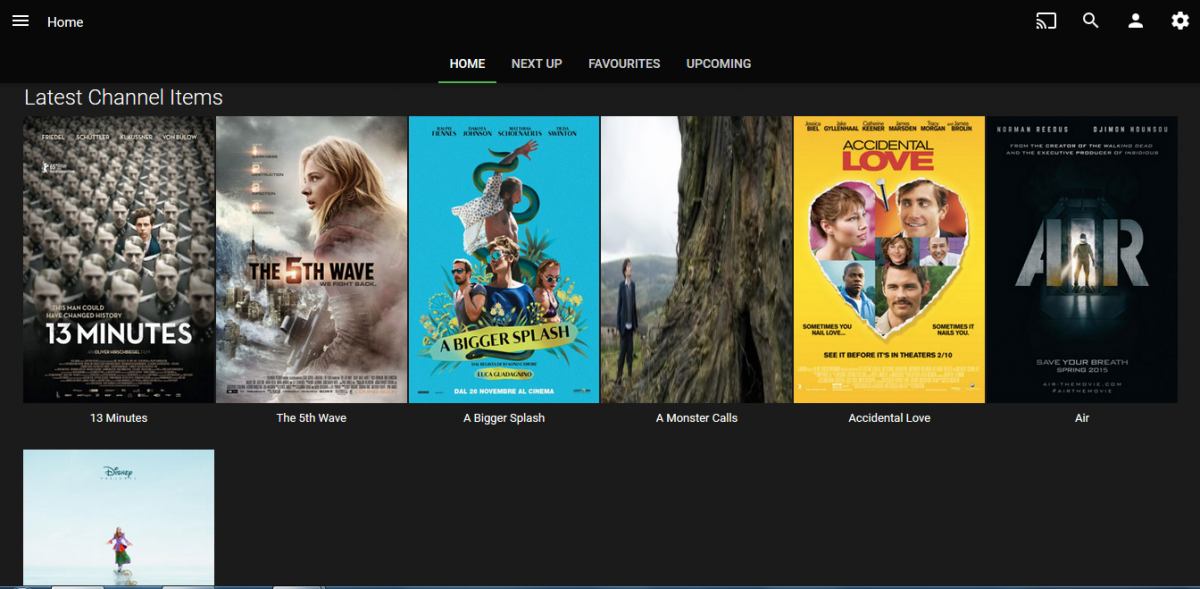The height and width of the screenshot is (589, 1200).
Task: Click 'The 5th Wave' title text
Action: click(312, 418)
